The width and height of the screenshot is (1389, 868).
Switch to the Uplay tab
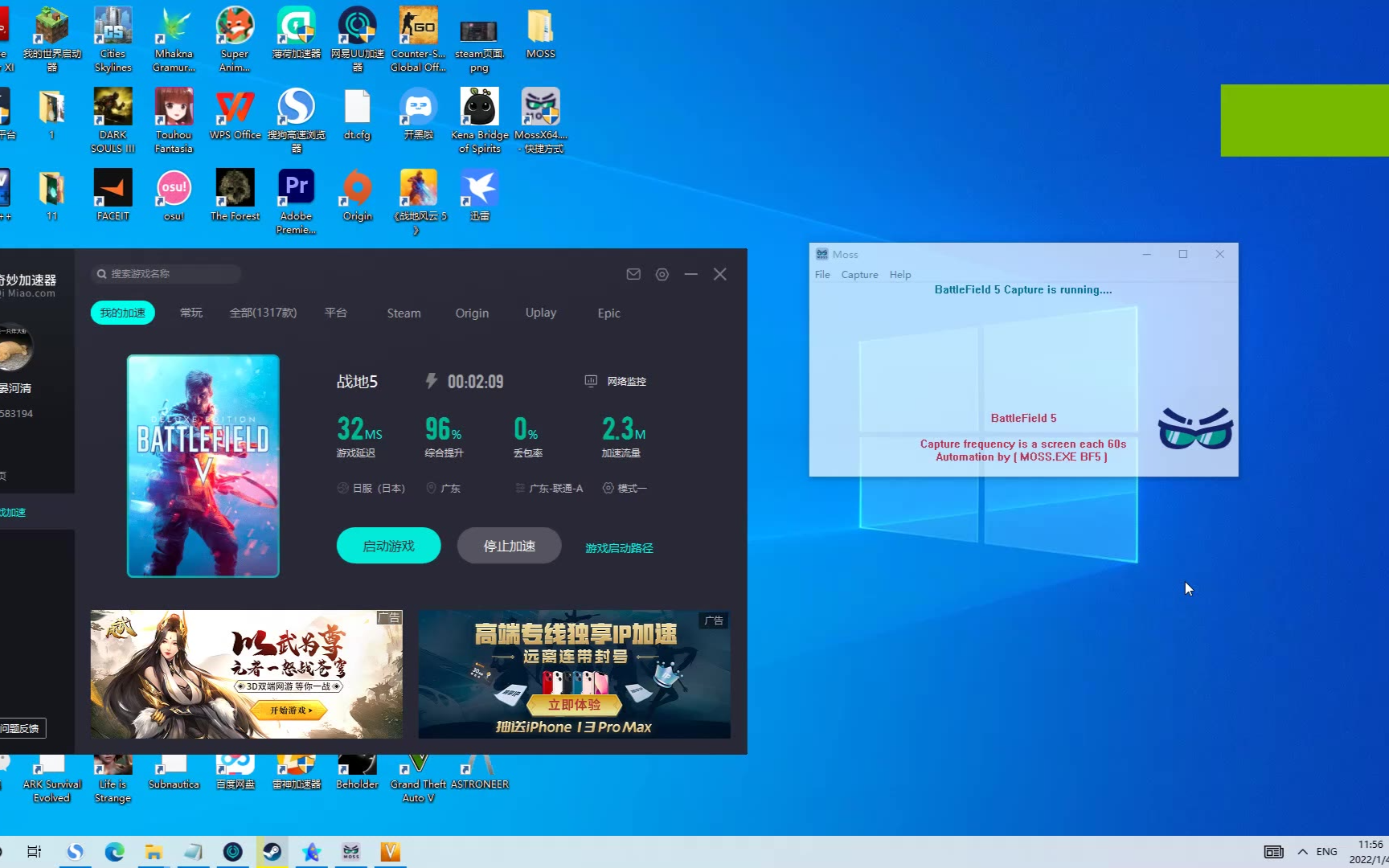541,313
